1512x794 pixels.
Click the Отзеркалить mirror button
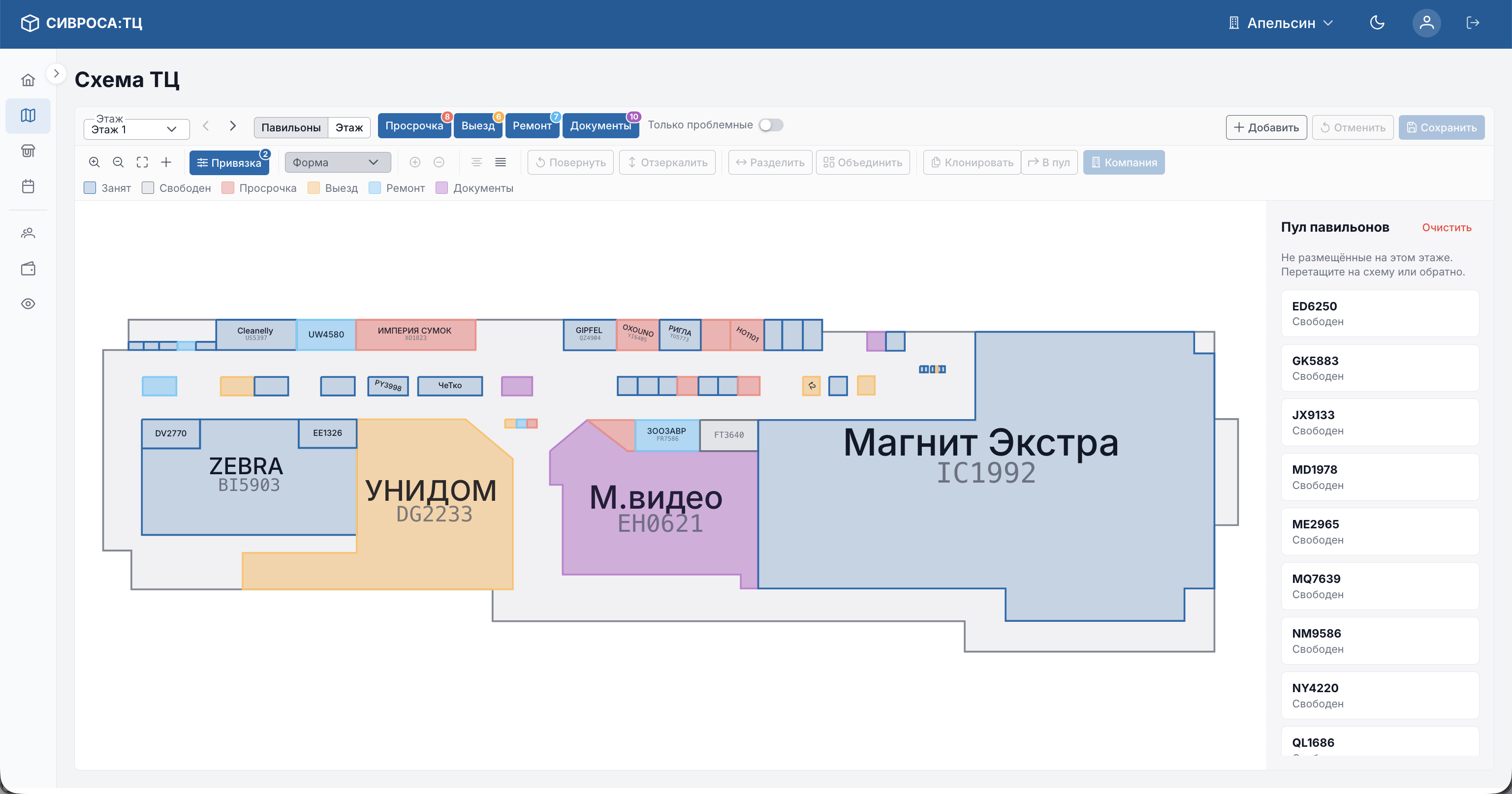pos(667,162)
